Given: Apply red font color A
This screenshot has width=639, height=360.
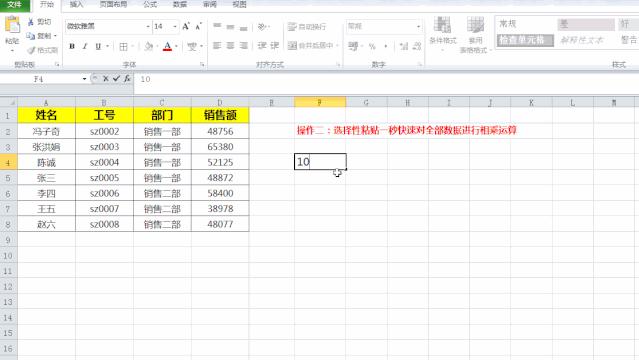Looking at the screenshot, I should (x=167, y=46).
